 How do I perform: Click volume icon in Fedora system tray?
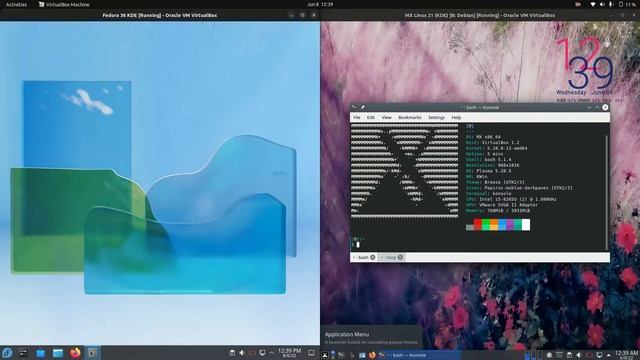pyautogui.click(x=242, y=353)
